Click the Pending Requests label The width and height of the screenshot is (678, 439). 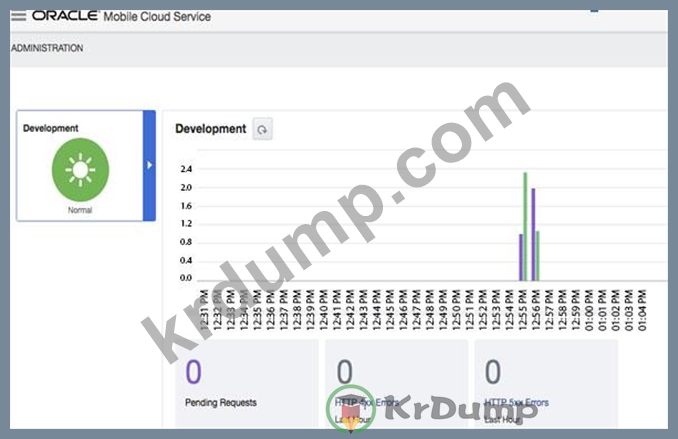[221, 403]
